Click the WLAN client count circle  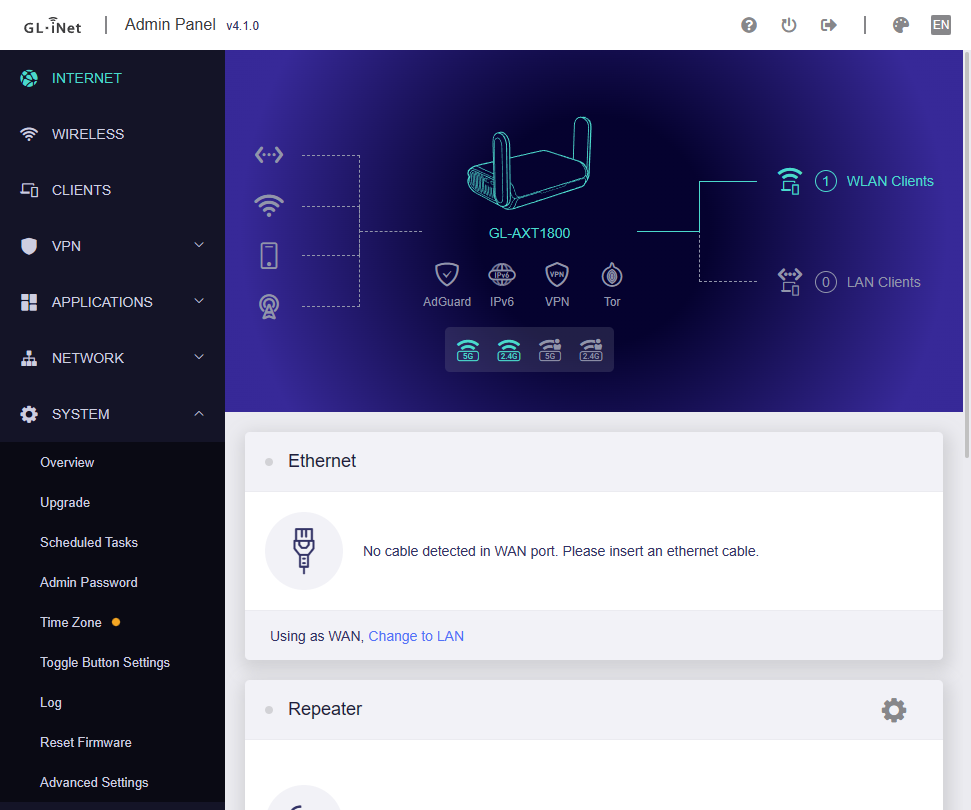825,181
